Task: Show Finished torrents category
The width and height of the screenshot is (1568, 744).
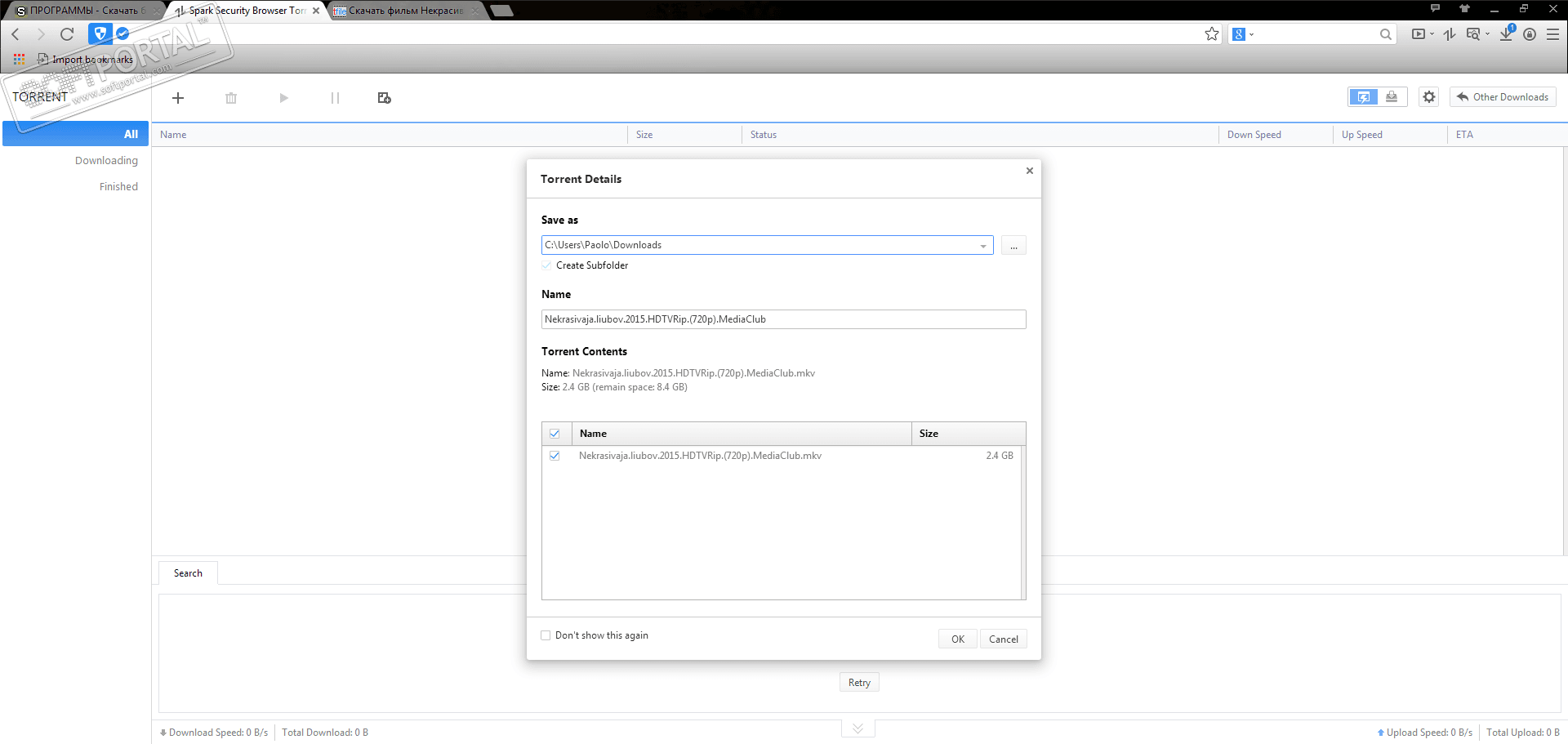Action: point(118,187)
